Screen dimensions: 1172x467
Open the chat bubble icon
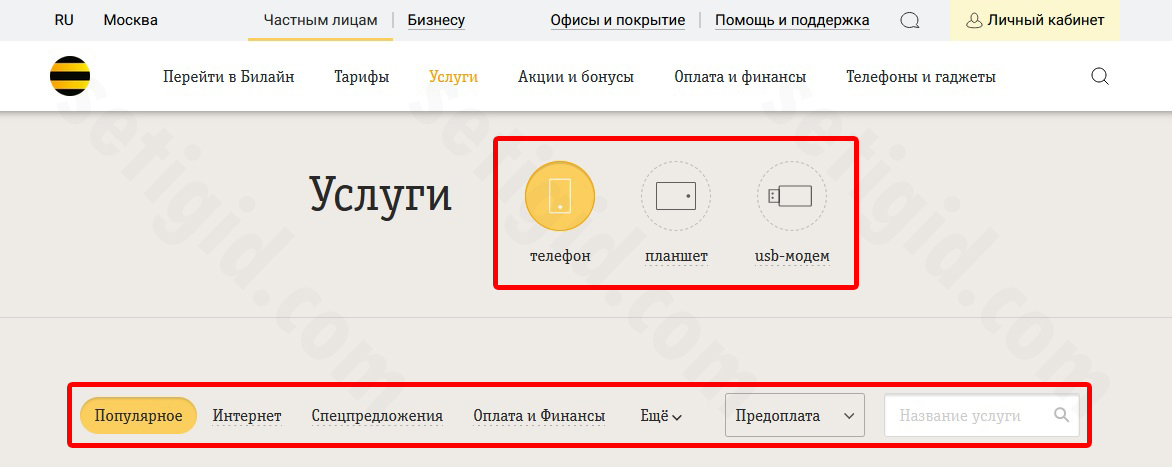coord(909,21)
